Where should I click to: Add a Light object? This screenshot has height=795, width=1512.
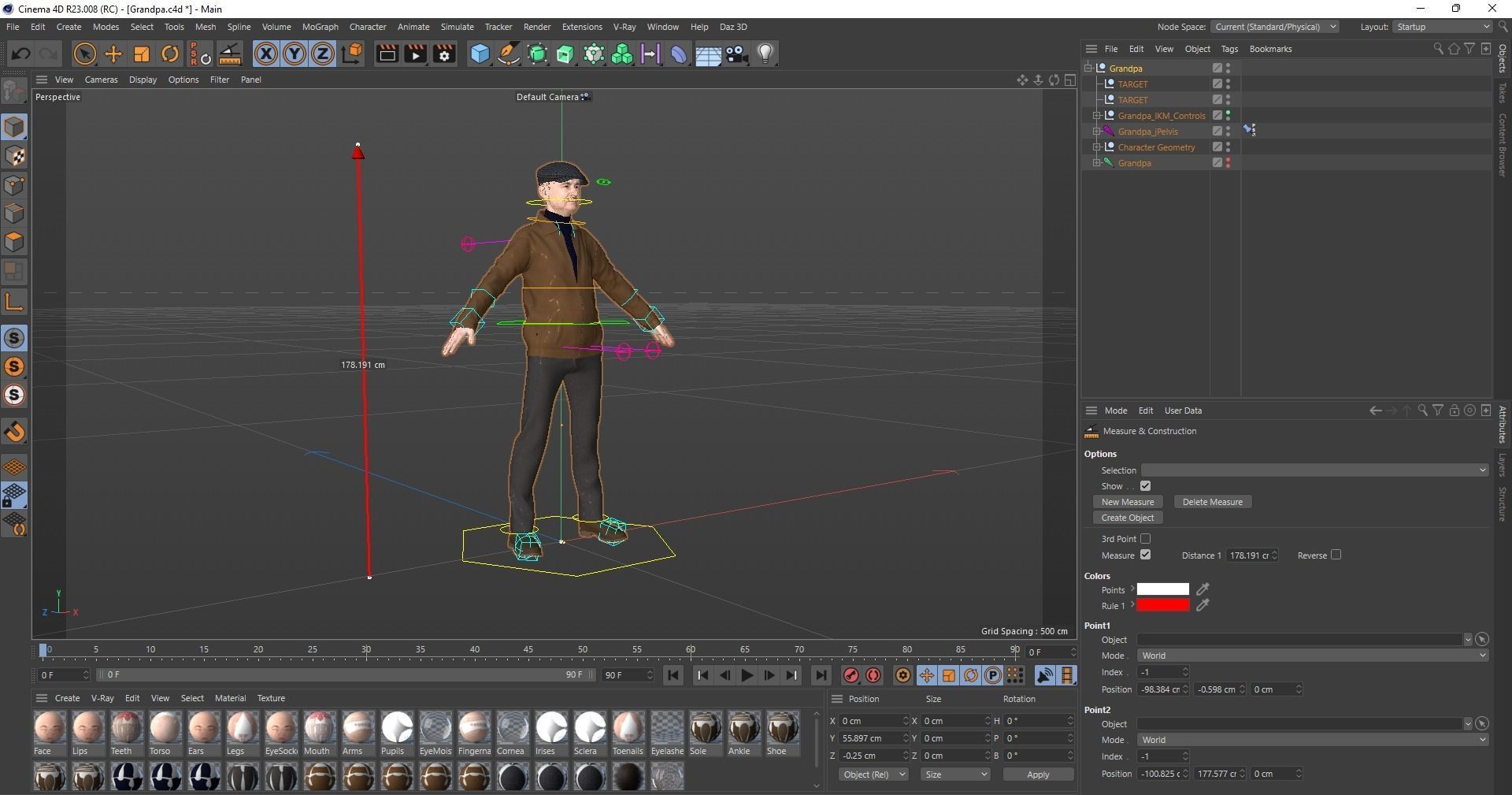click(x=765, y=54)
